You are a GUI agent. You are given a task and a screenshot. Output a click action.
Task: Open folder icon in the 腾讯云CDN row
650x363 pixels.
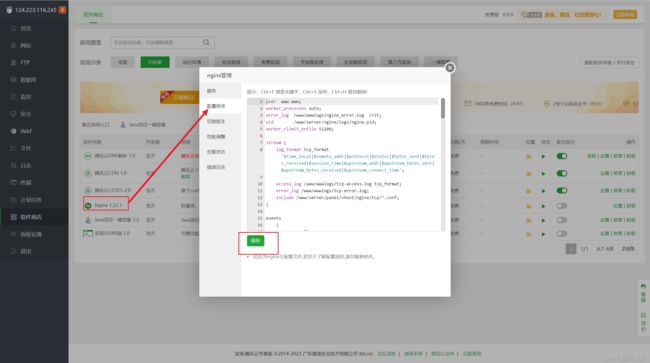[x=529, y=174]
